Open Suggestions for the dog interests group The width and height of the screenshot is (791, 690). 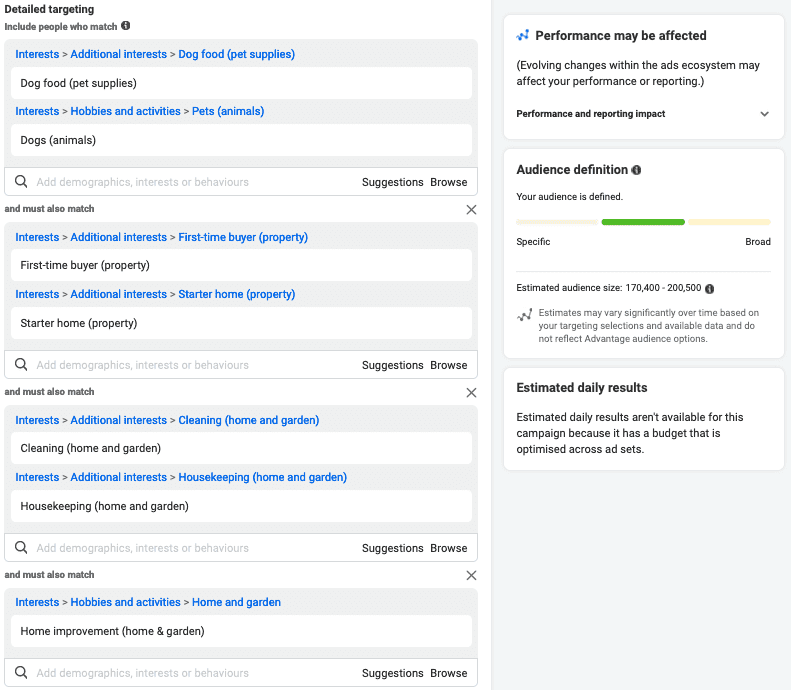tap(392, 182)
